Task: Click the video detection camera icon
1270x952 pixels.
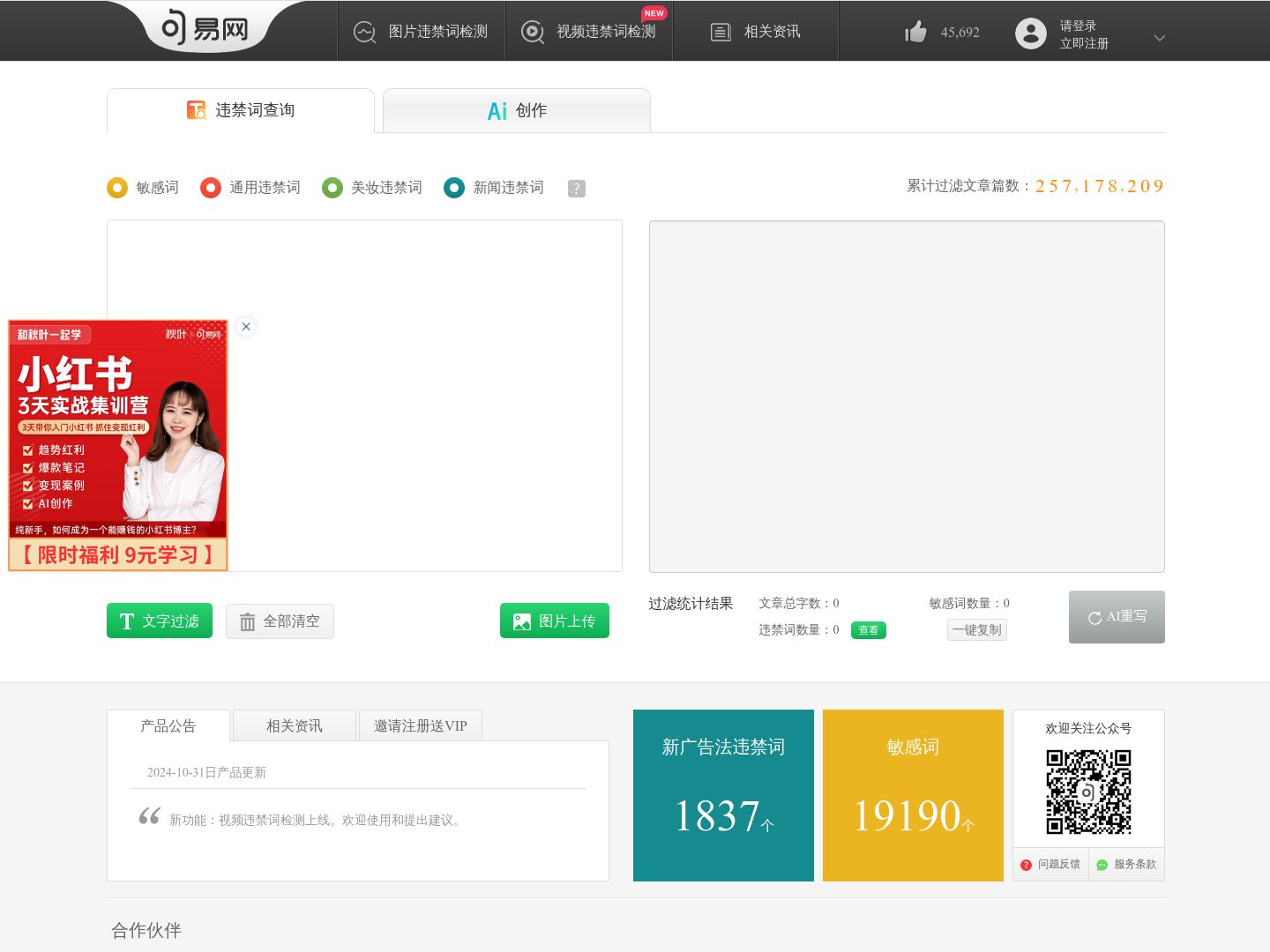Action: point(532,32)
